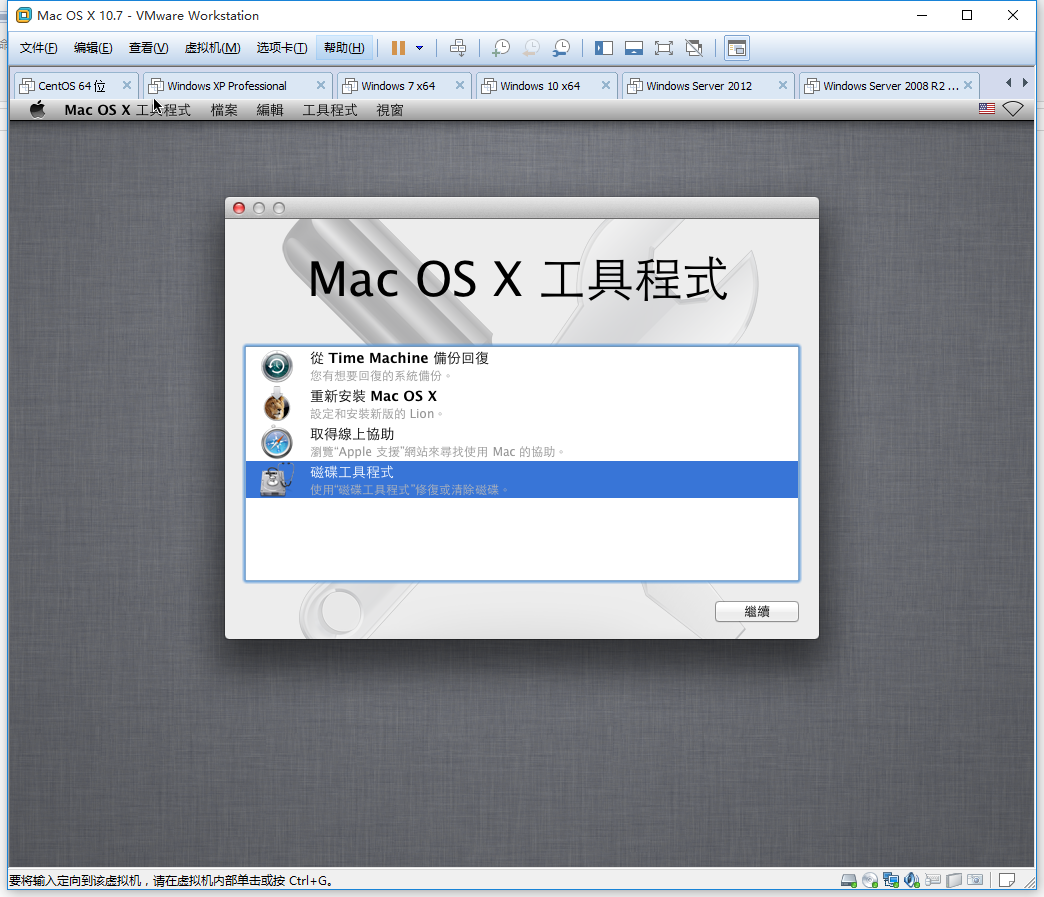Take a snapshot of this VM

[501, 48]
